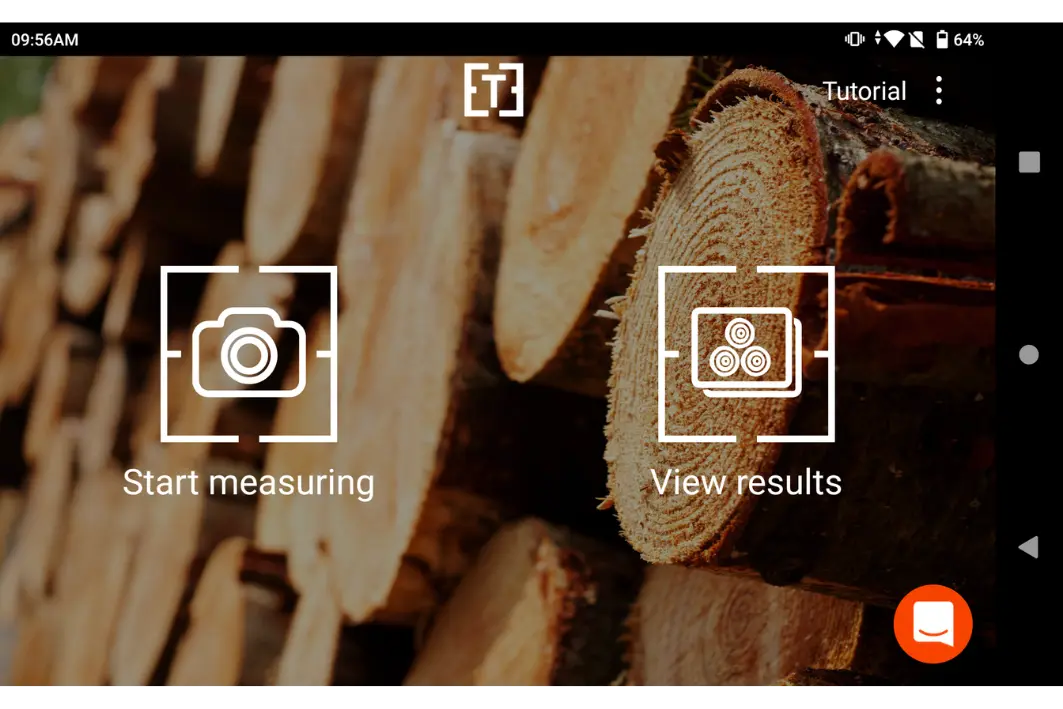Tap the no-SIM card status icon
Viewport: 1063px width, 709px height.
click(915, 39)
